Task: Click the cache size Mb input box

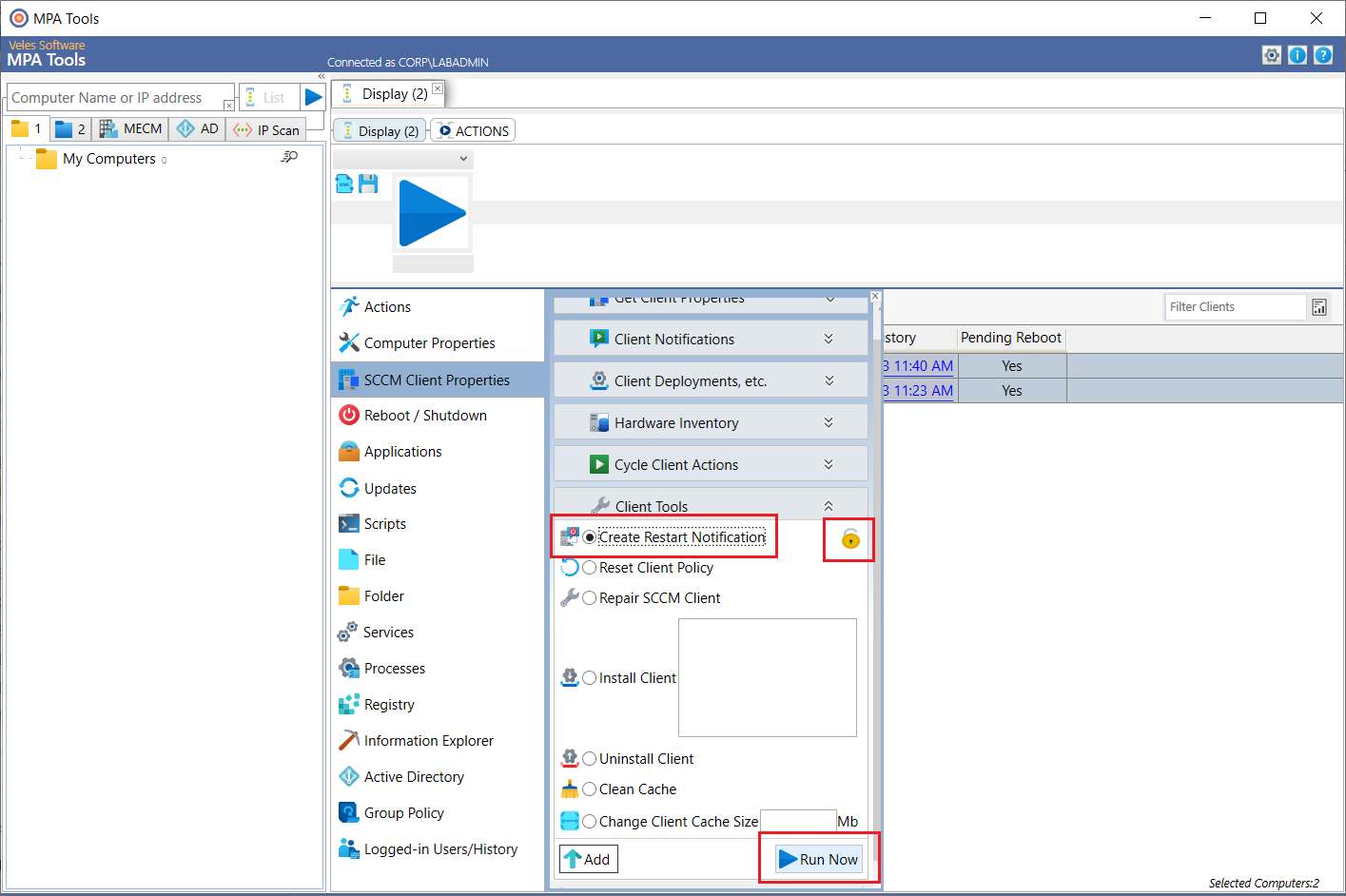Action: pyautogui.click(x=798, y=822)
